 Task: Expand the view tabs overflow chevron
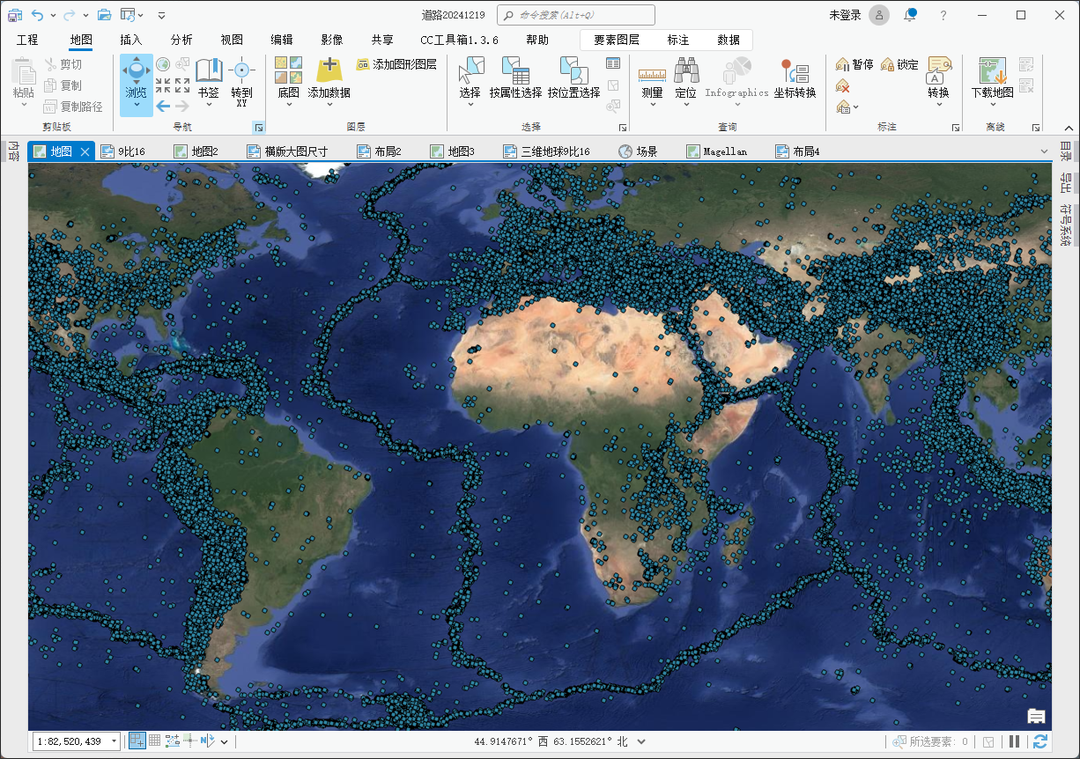click(x=1044, y=152)
